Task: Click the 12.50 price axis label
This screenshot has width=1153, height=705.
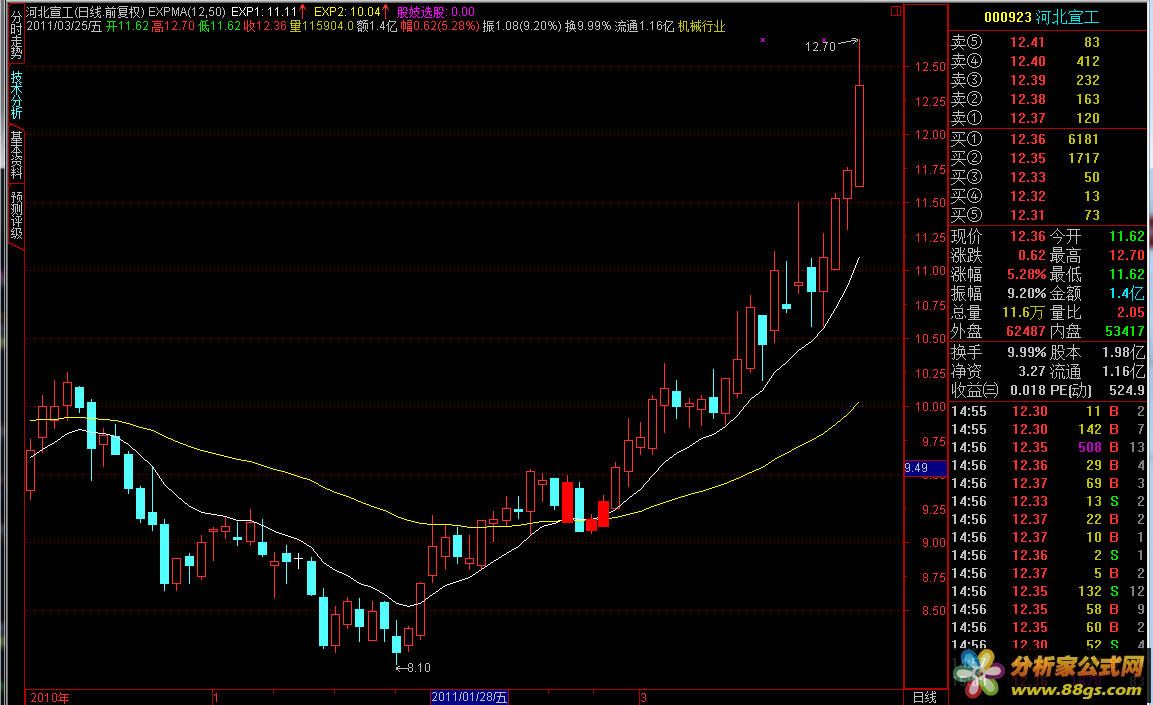Action: coord(929,67)
